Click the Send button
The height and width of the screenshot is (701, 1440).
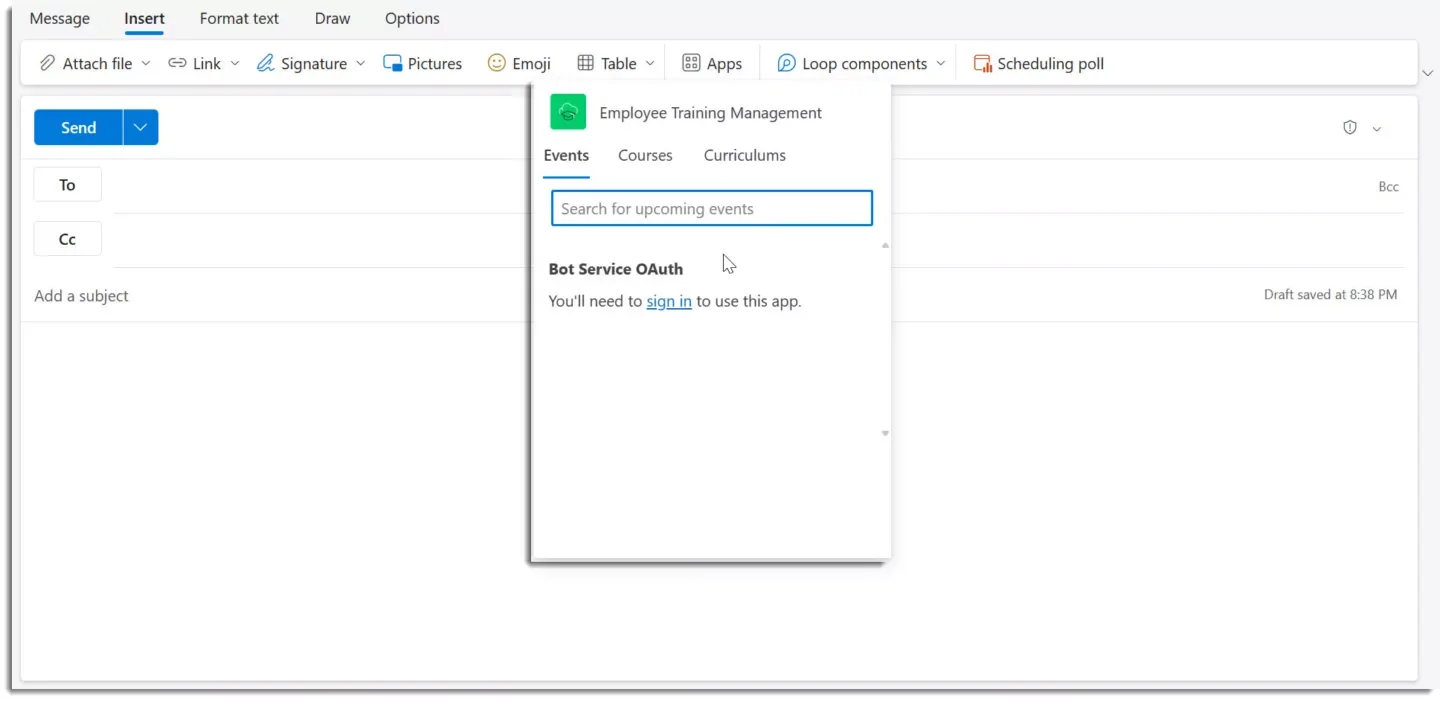(78, 127)
